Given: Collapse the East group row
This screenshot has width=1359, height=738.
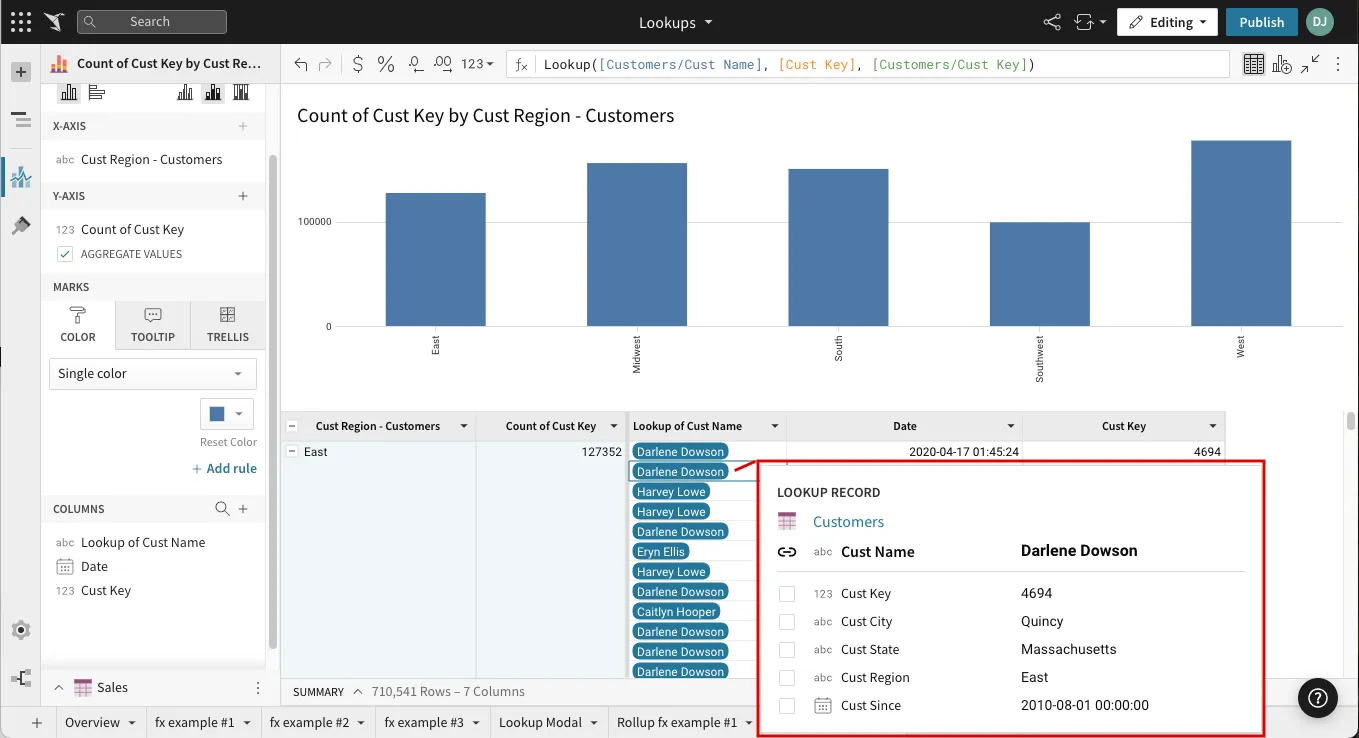Looking at the screenshot, I should (292, 452).
